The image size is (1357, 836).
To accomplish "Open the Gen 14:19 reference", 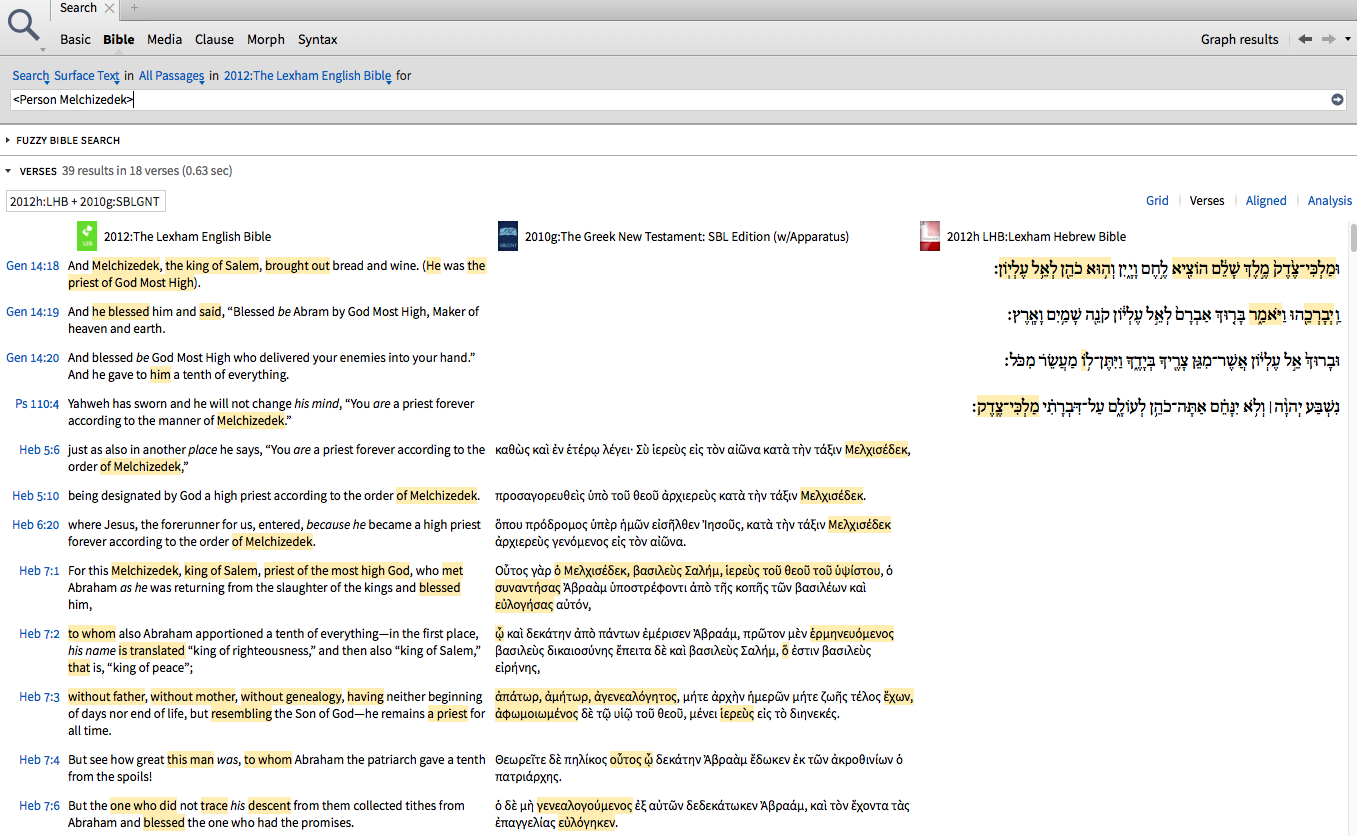I will pos(33,312).
